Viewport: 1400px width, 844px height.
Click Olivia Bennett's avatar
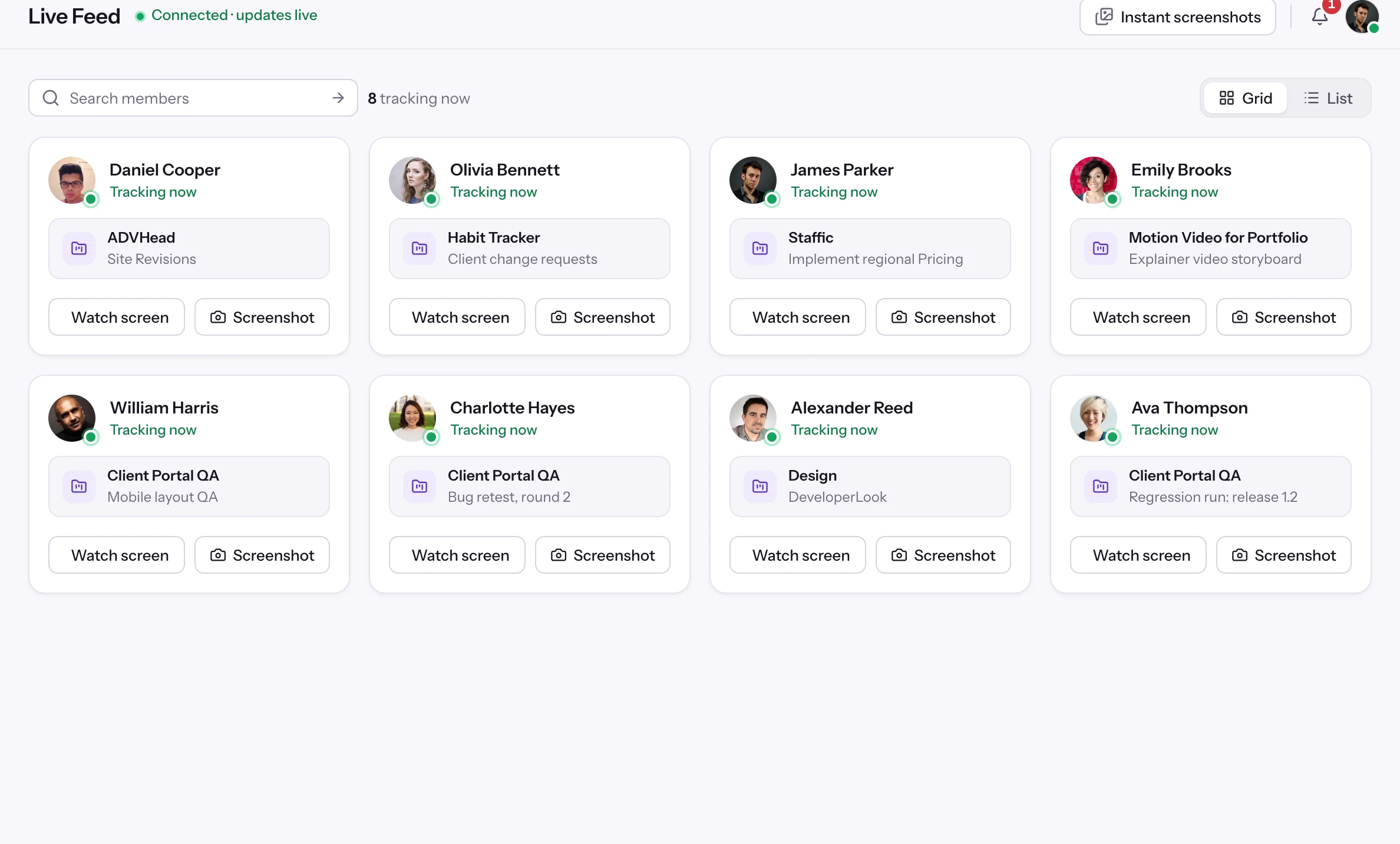(412, 180)
